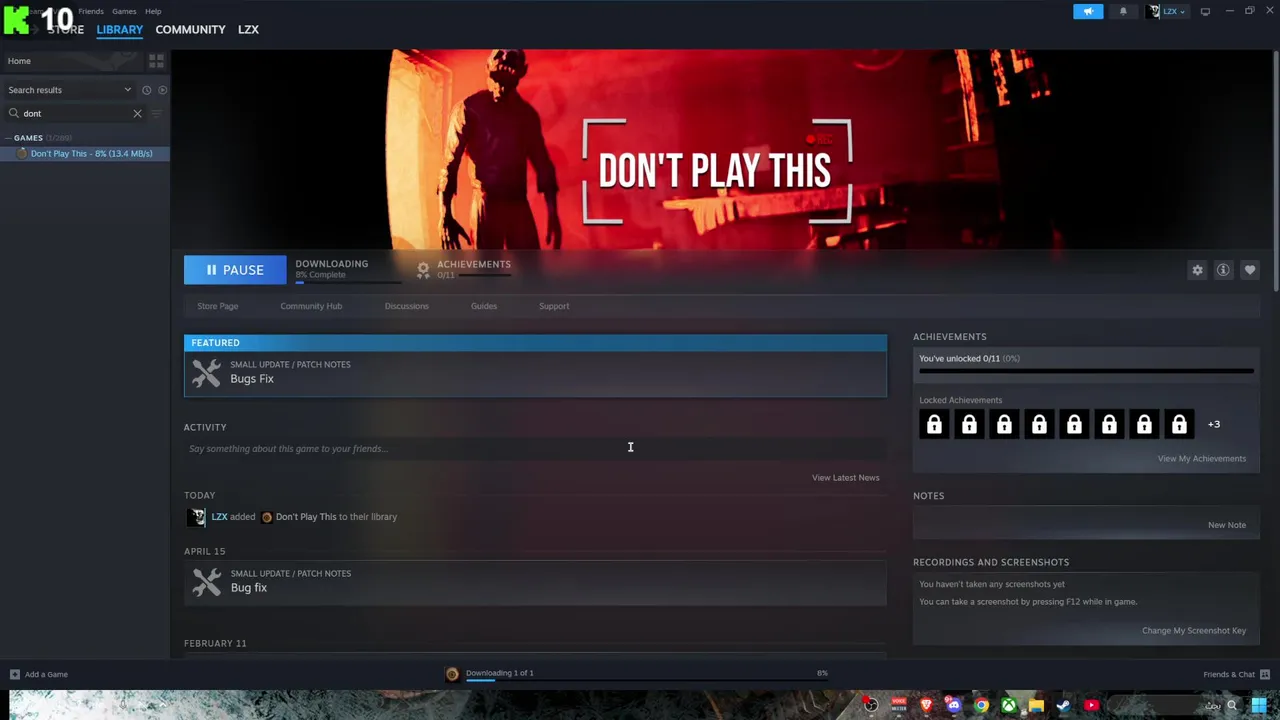This screenshot has height=720, width=1280.
Task: Create a New Note
Action: coord(1227,526)
